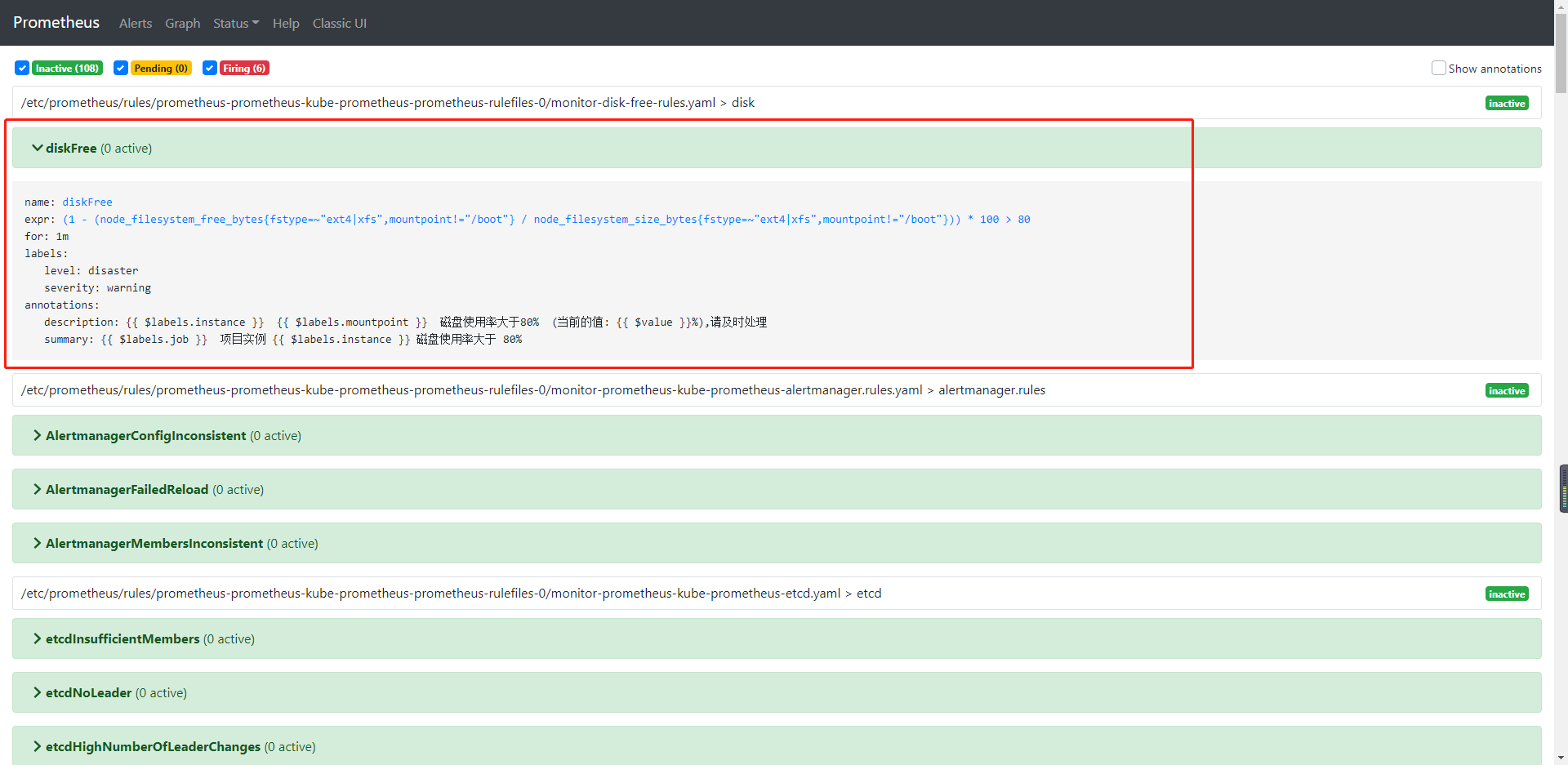This screenshot has width=1568, height=765.
Task: Expand the AlertmanagerConfigInconsistent rule
Action: pyautogui.click(x=777, y=435)
